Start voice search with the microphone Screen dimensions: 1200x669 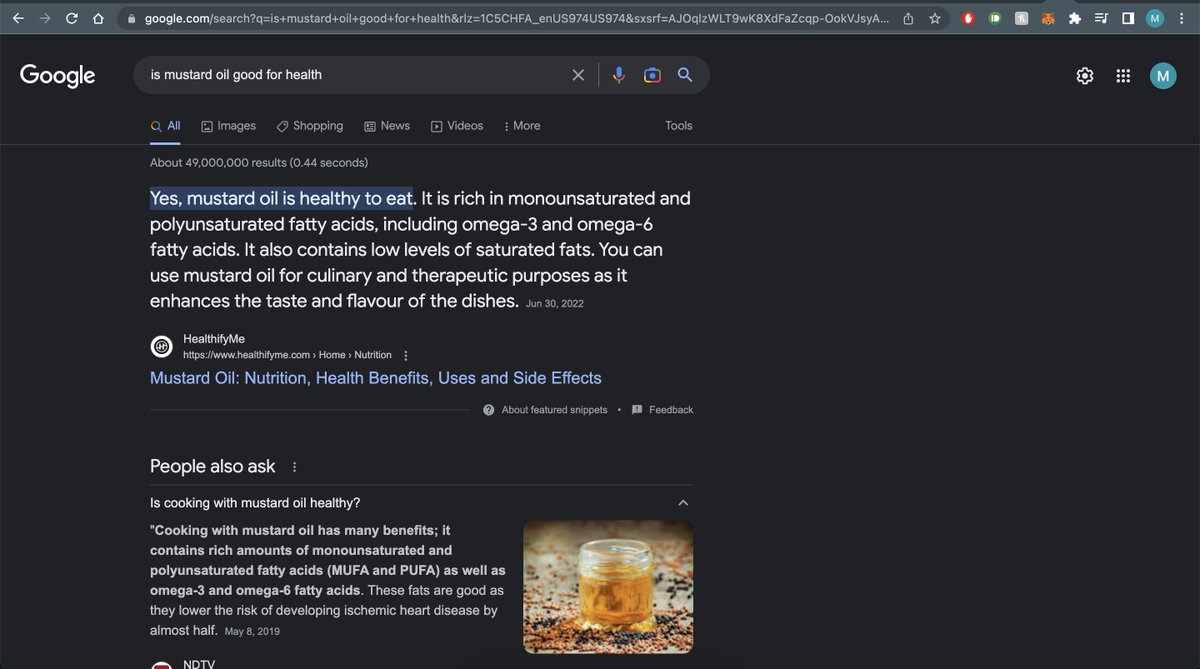pos(619,75)
